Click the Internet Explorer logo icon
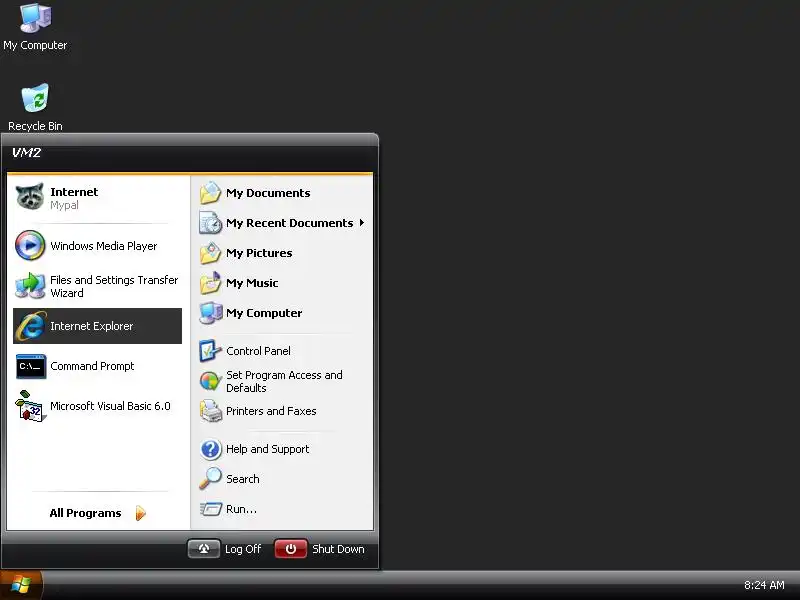 click(31, 326)
